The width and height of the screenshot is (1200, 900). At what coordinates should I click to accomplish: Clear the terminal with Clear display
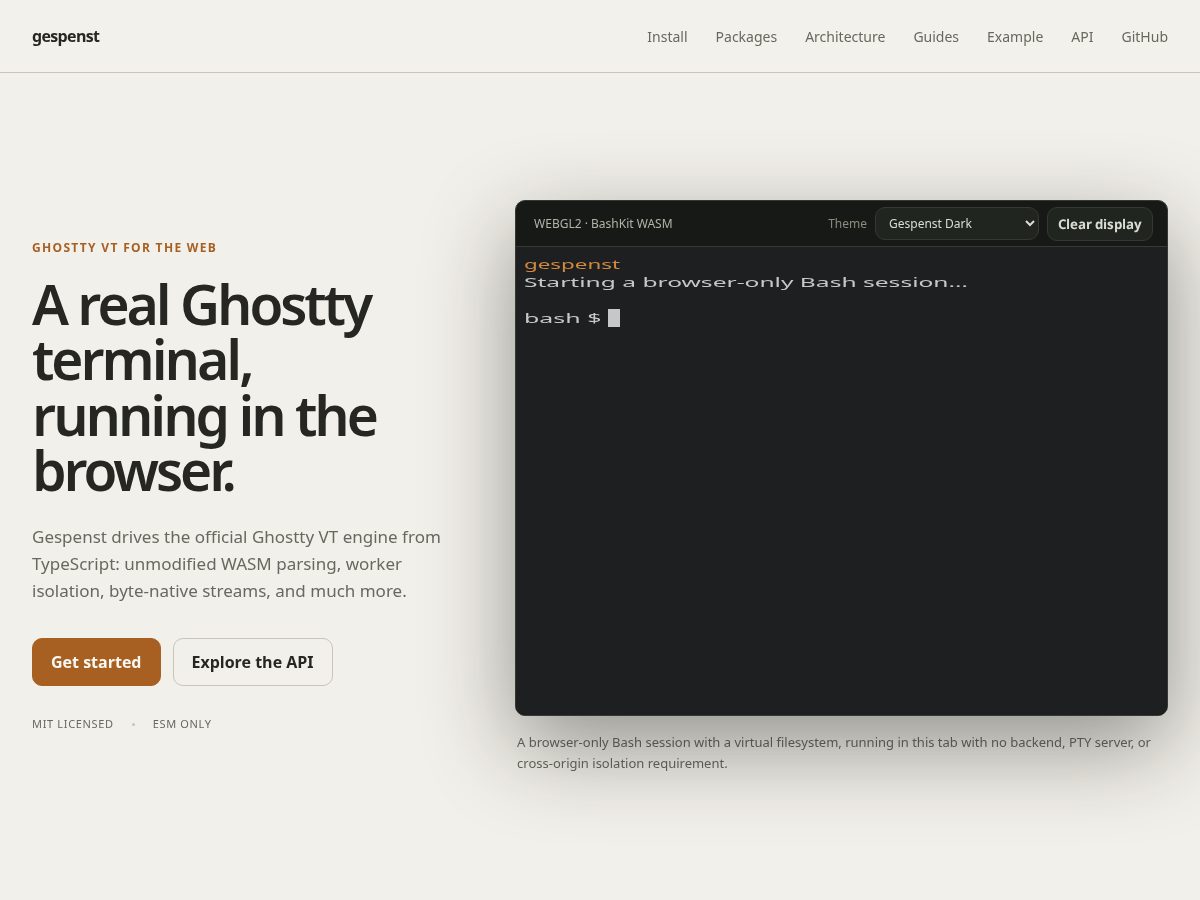1100,224
